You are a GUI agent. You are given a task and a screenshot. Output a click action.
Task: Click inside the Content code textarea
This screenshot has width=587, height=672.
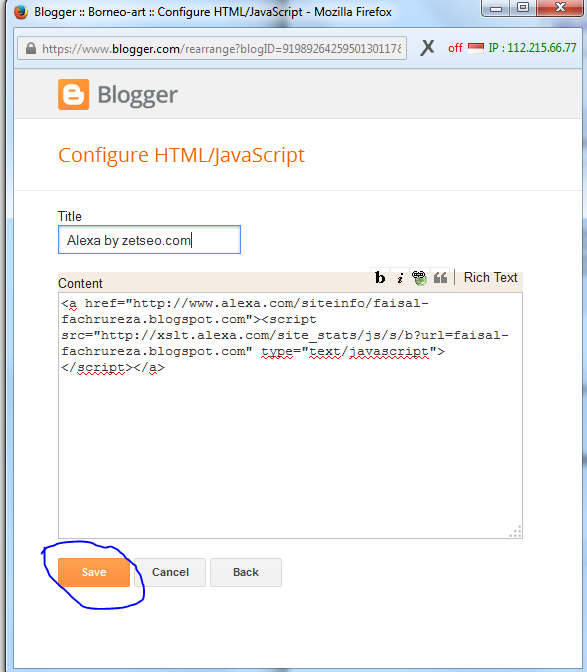pyautogui.click(x=290, y=415)
